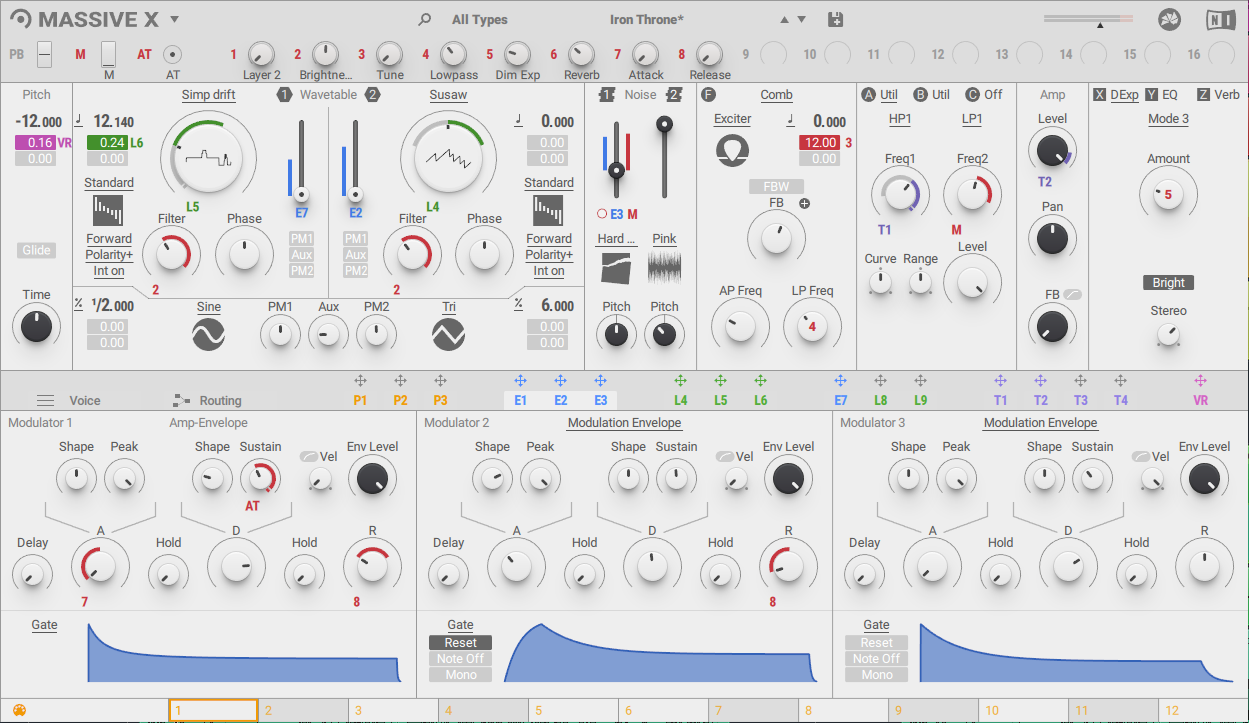Open the All Types browser dropdown
Screen dimensions: 1249x723
[x=480, y=19]
